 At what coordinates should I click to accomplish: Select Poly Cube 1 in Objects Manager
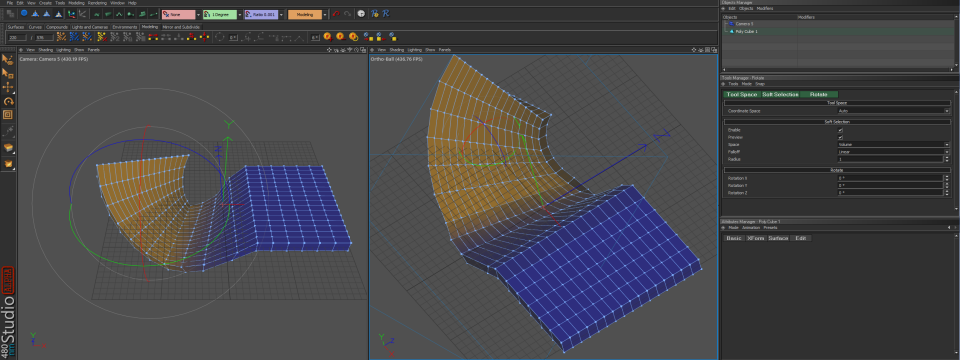pos(746,31)
